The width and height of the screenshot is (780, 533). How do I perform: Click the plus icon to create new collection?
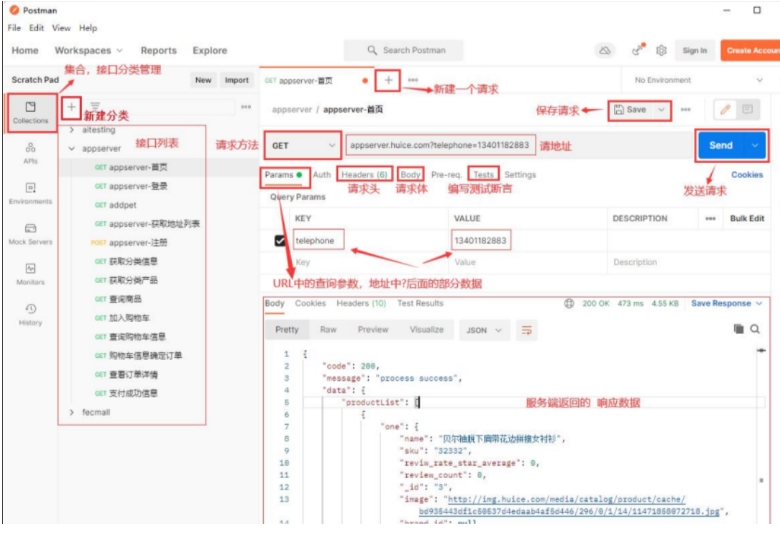pos(72,107)
